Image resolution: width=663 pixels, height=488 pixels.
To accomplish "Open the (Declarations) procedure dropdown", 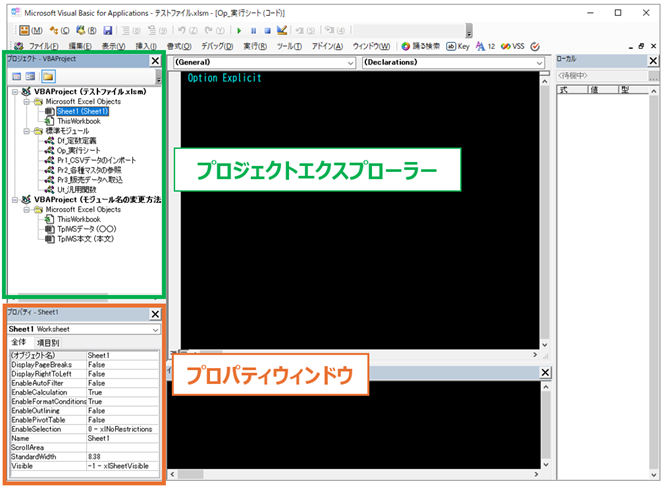I will click(540, 63).
